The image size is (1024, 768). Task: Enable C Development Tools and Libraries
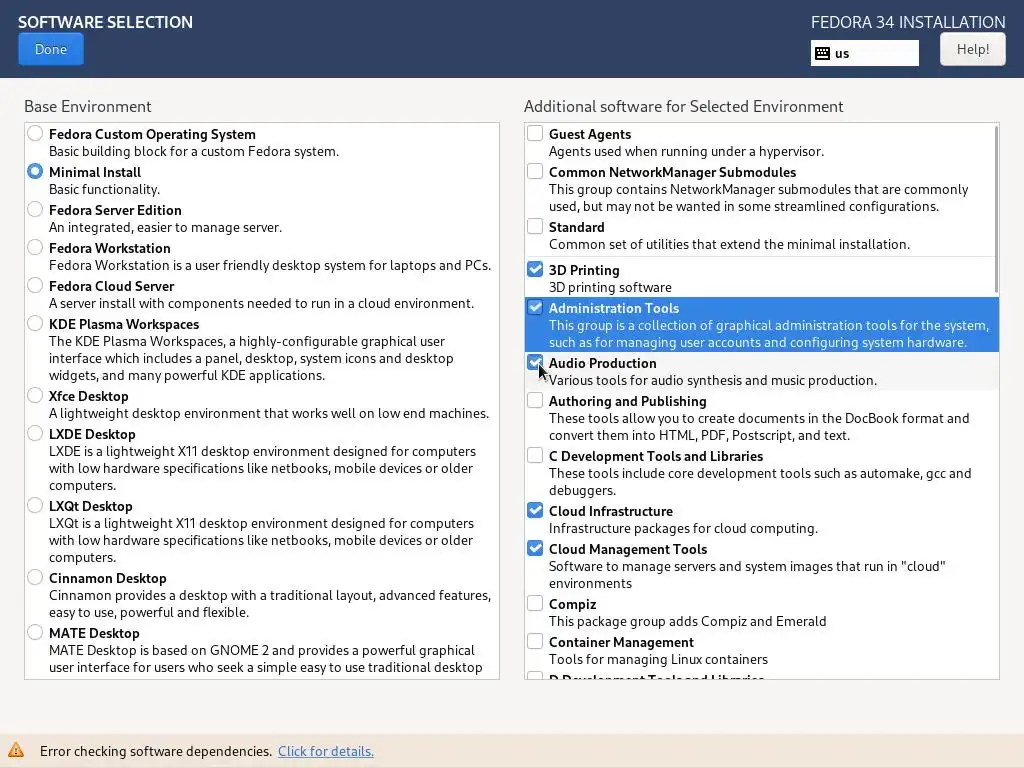coord(535,455)
